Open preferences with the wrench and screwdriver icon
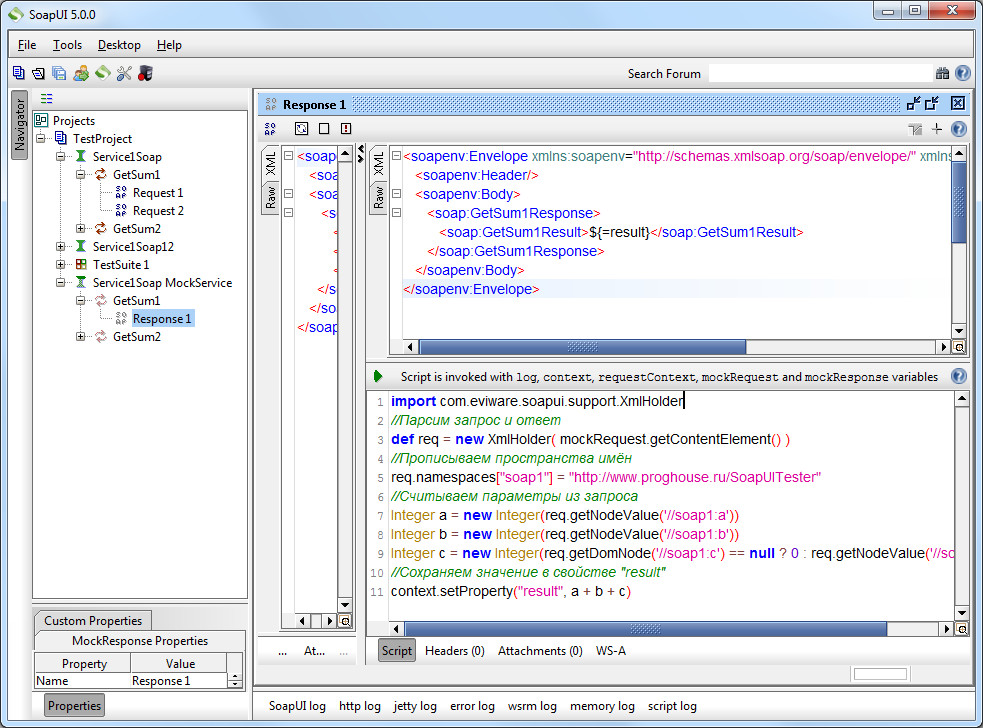 (x=124, y=73)
